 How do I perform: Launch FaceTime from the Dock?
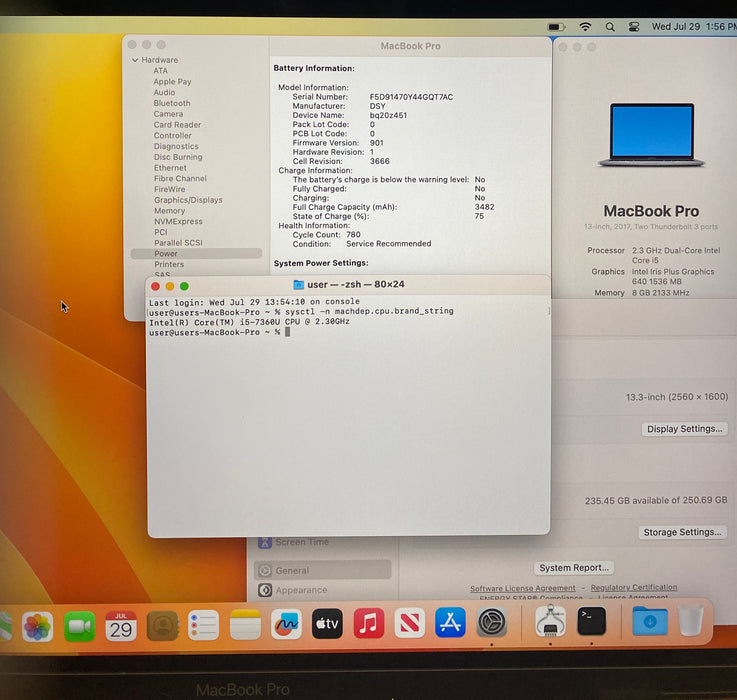79,627
